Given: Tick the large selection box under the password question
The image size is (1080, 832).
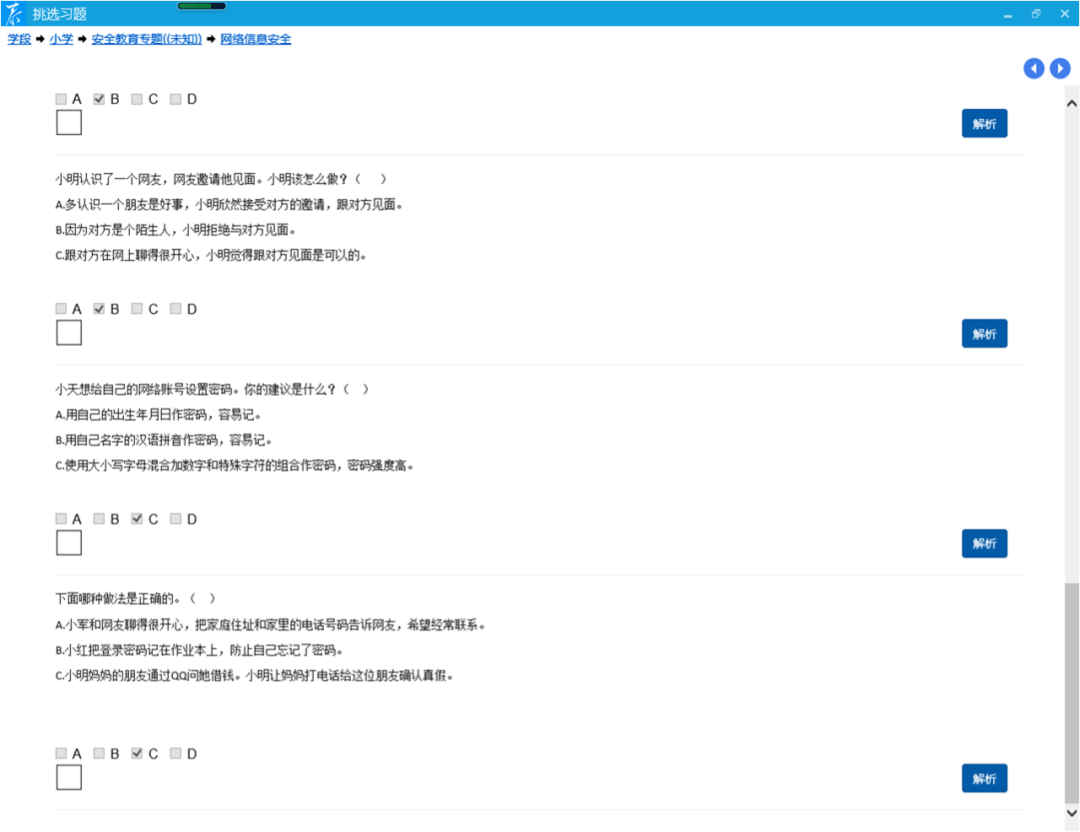Looking at the screenshot, I should point(69,543).
